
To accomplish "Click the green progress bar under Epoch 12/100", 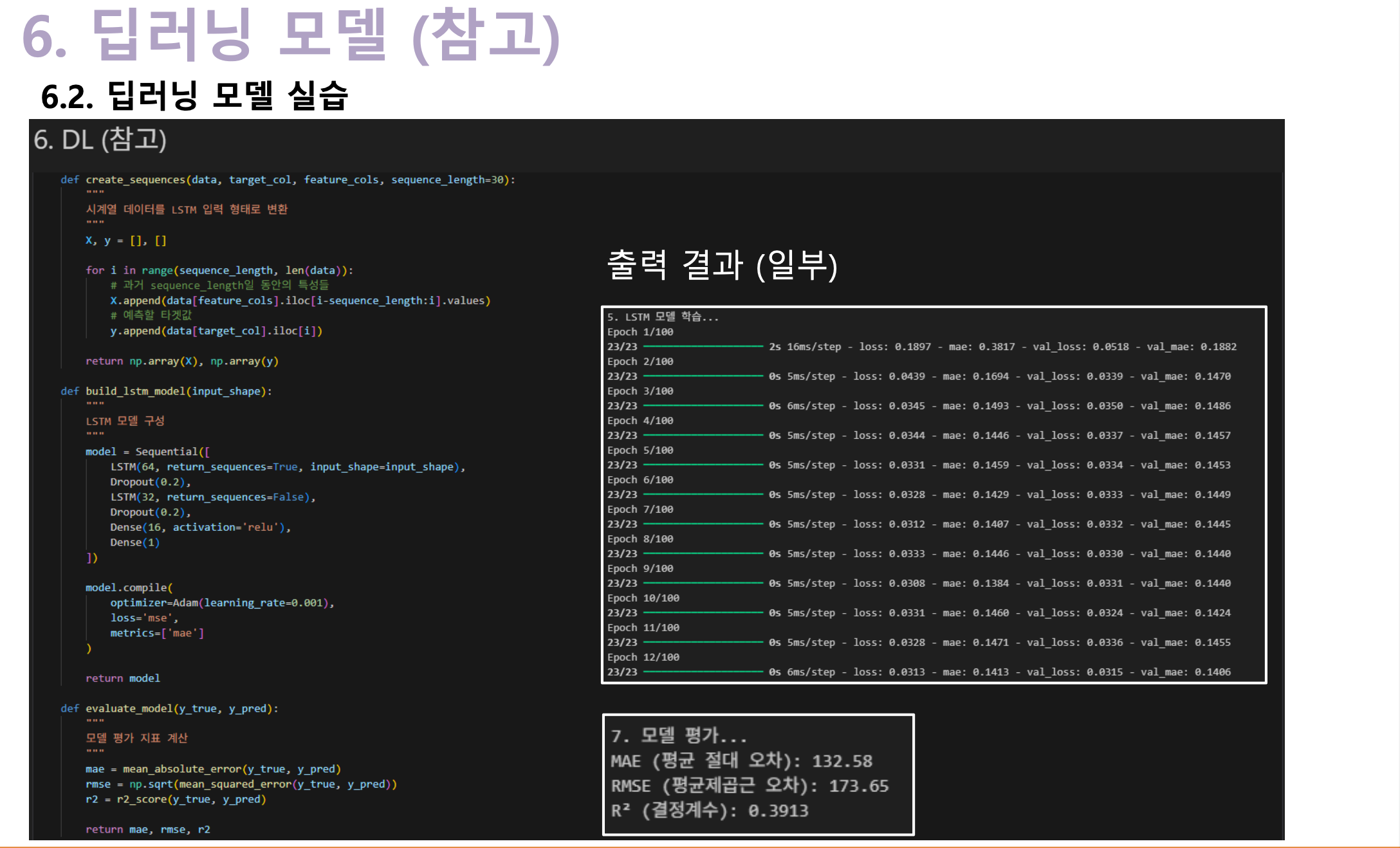I will point(703,672).
